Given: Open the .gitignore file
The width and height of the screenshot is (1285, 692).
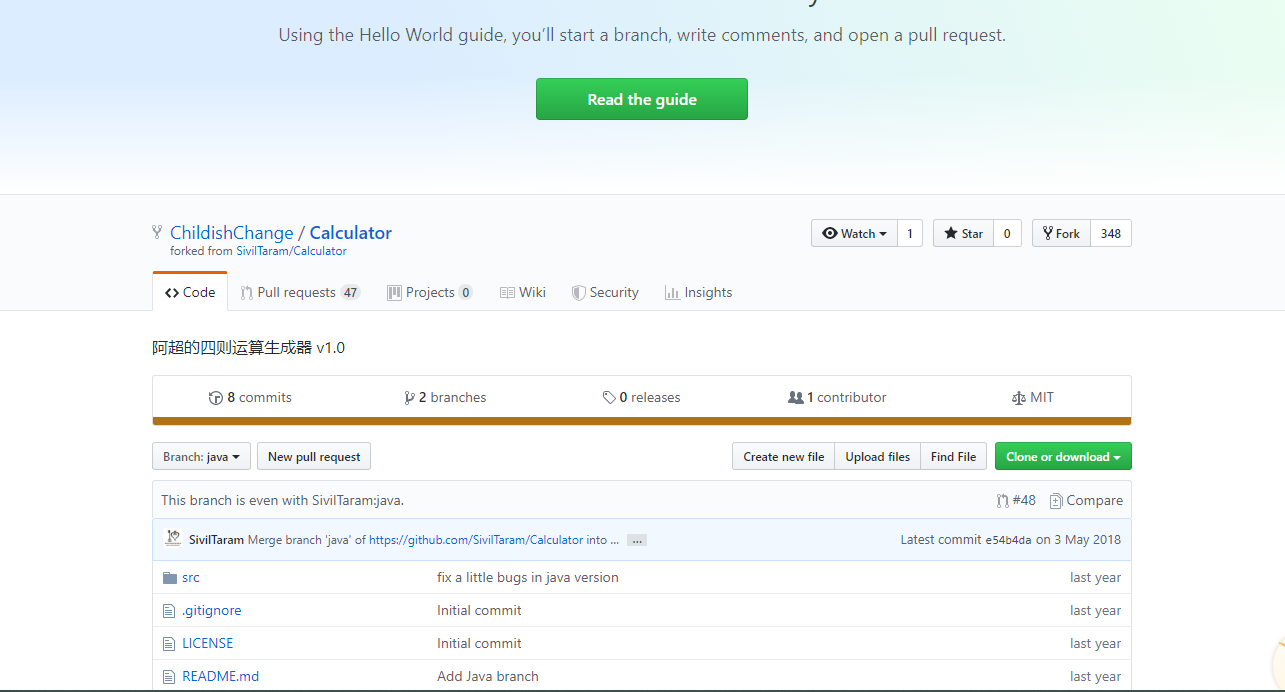Looking at the screenshot, I should tap(211, 610).
